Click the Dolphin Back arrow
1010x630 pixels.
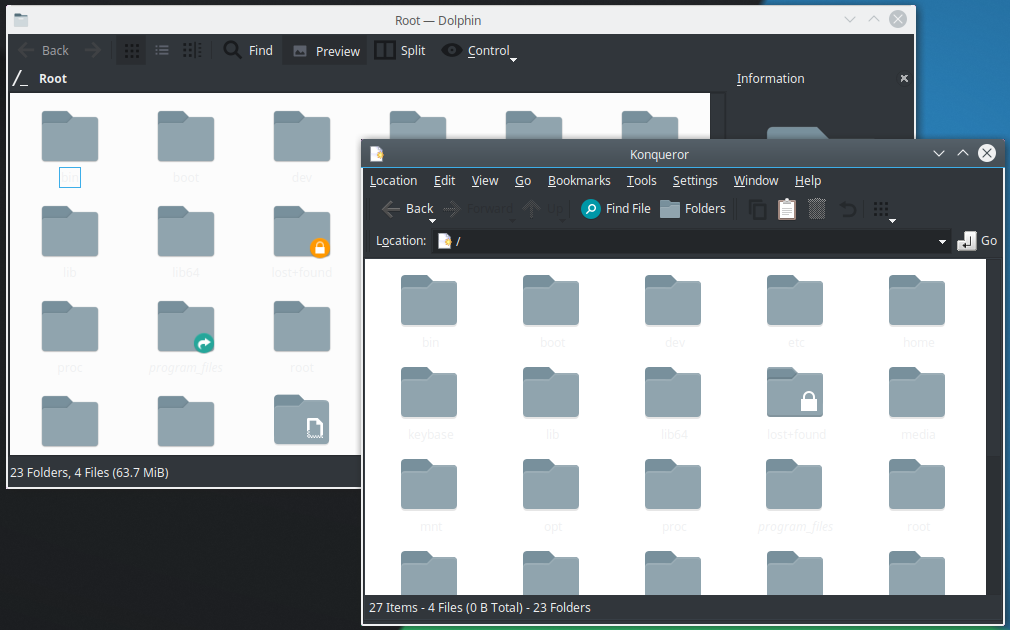click(43, 50)
